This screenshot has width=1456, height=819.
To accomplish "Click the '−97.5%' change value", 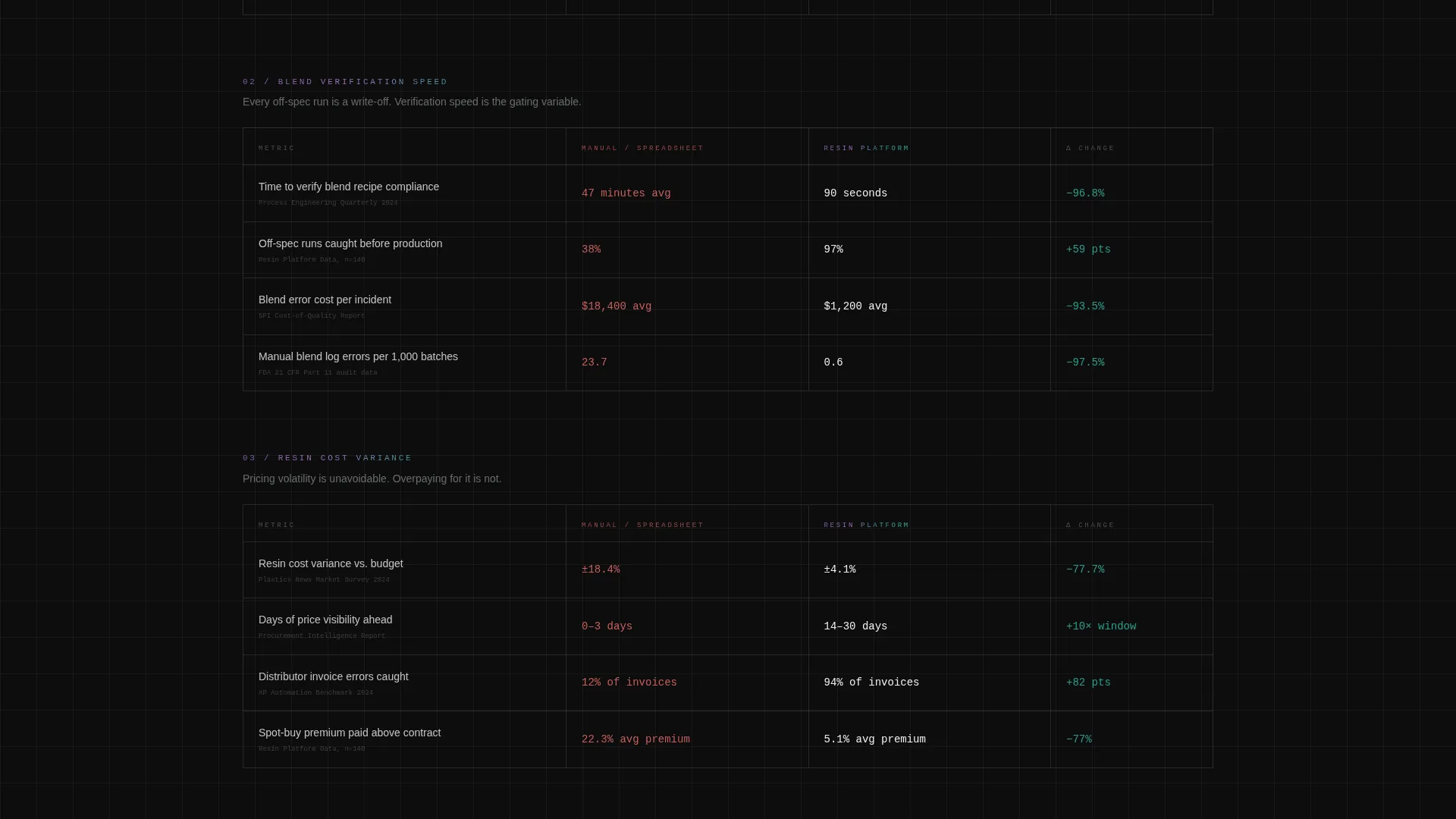I will (1085, 362).
